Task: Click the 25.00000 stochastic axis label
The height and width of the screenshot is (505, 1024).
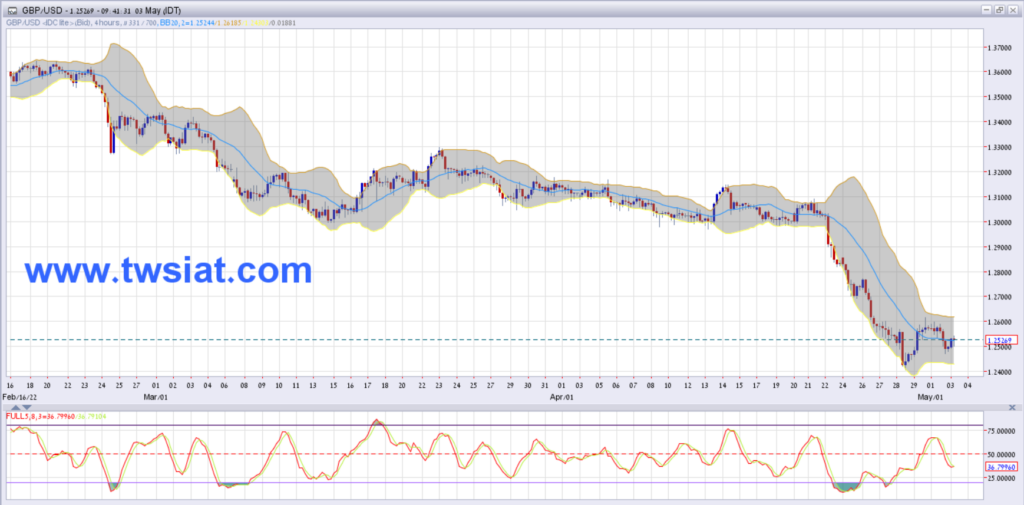Action: [999, 478]
